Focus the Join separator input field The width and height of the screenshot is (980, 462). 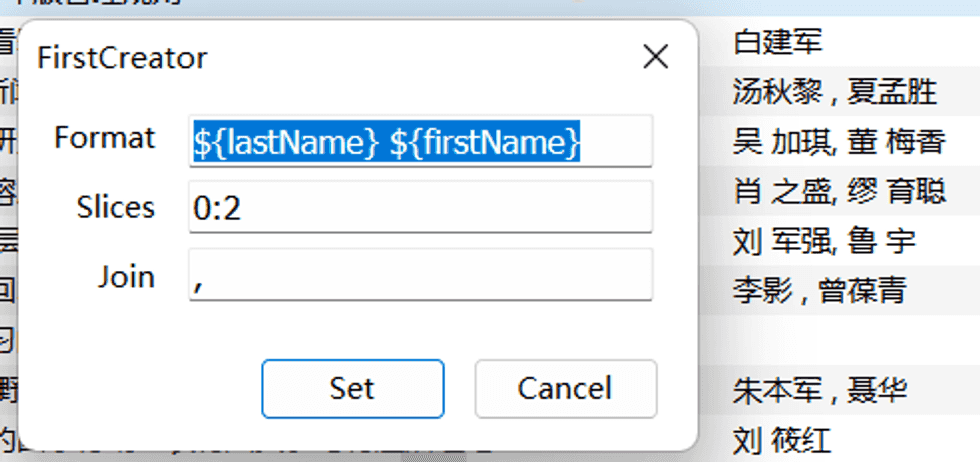coord(420,275)
